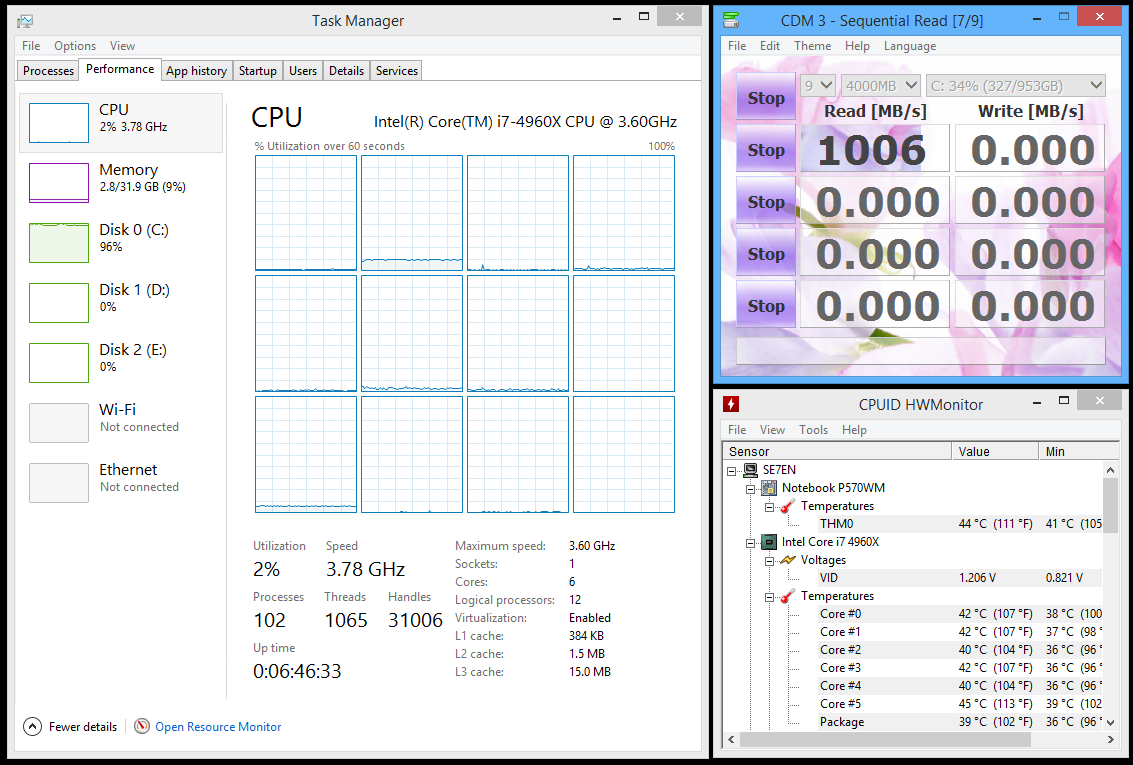Click the Notebook P570WM motherboard icon
The image size is (1133, 765).
(770, 488)
